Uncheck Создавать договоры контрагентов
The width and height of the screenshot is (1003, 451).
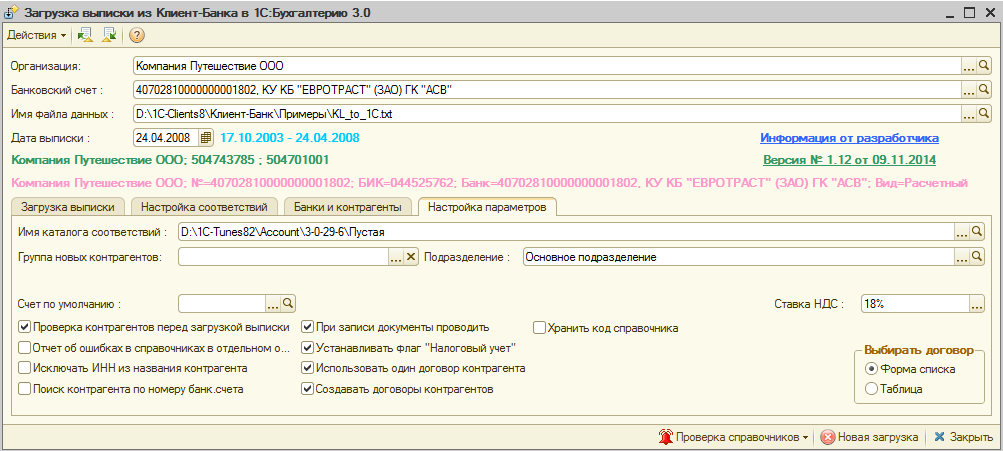tap(308, 389)
